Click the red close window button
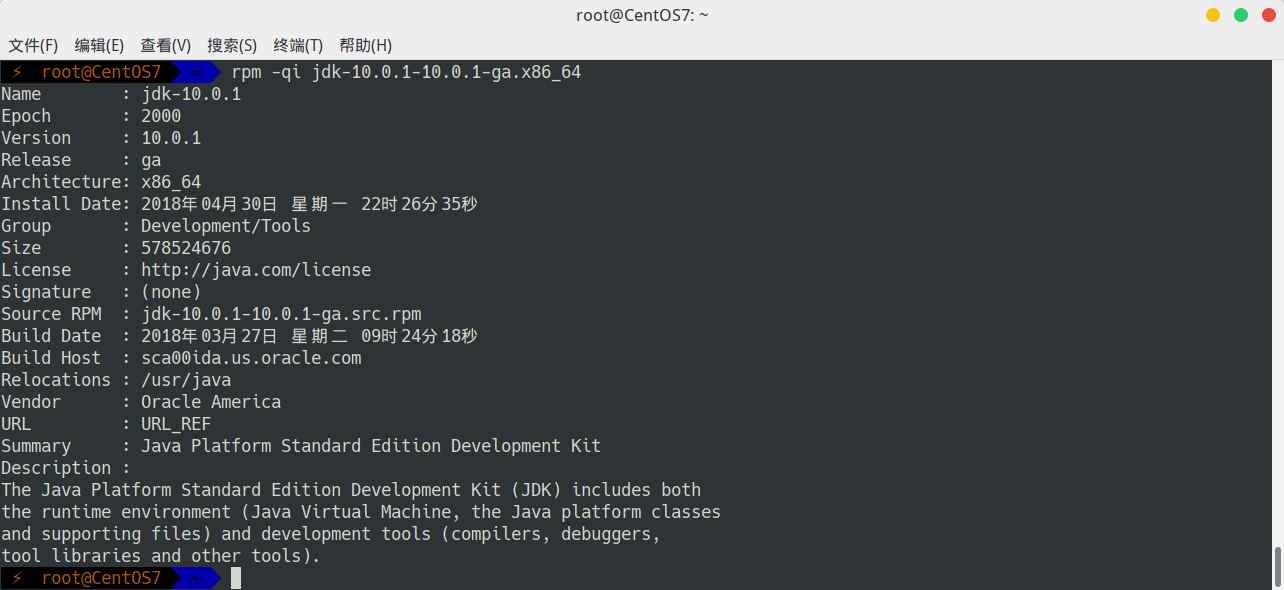This screenshot has height=590, width=1284. [1269, 15]
